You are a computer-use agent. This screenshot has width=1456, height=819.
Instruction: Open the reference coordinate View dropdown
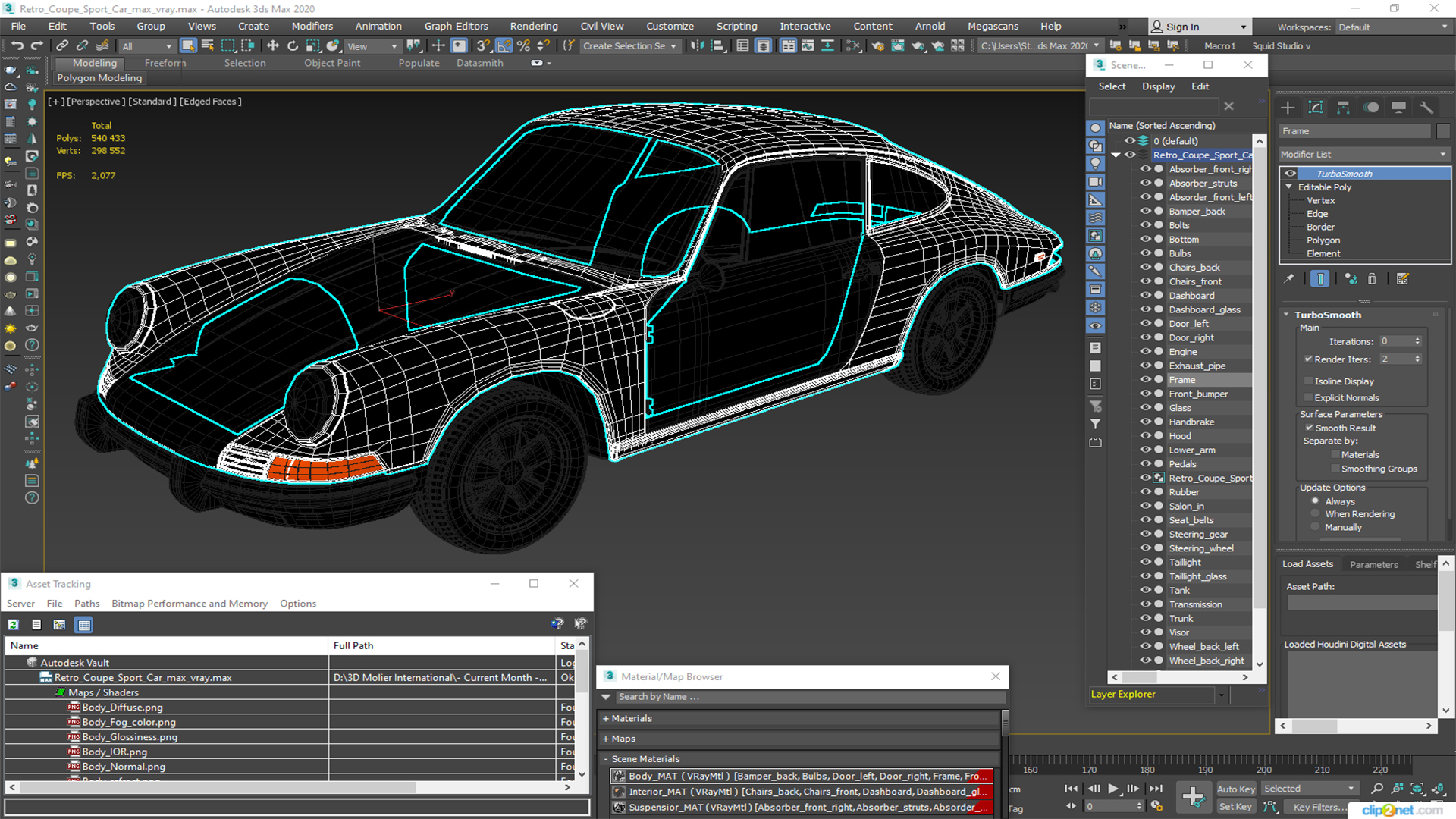[372, 46]
